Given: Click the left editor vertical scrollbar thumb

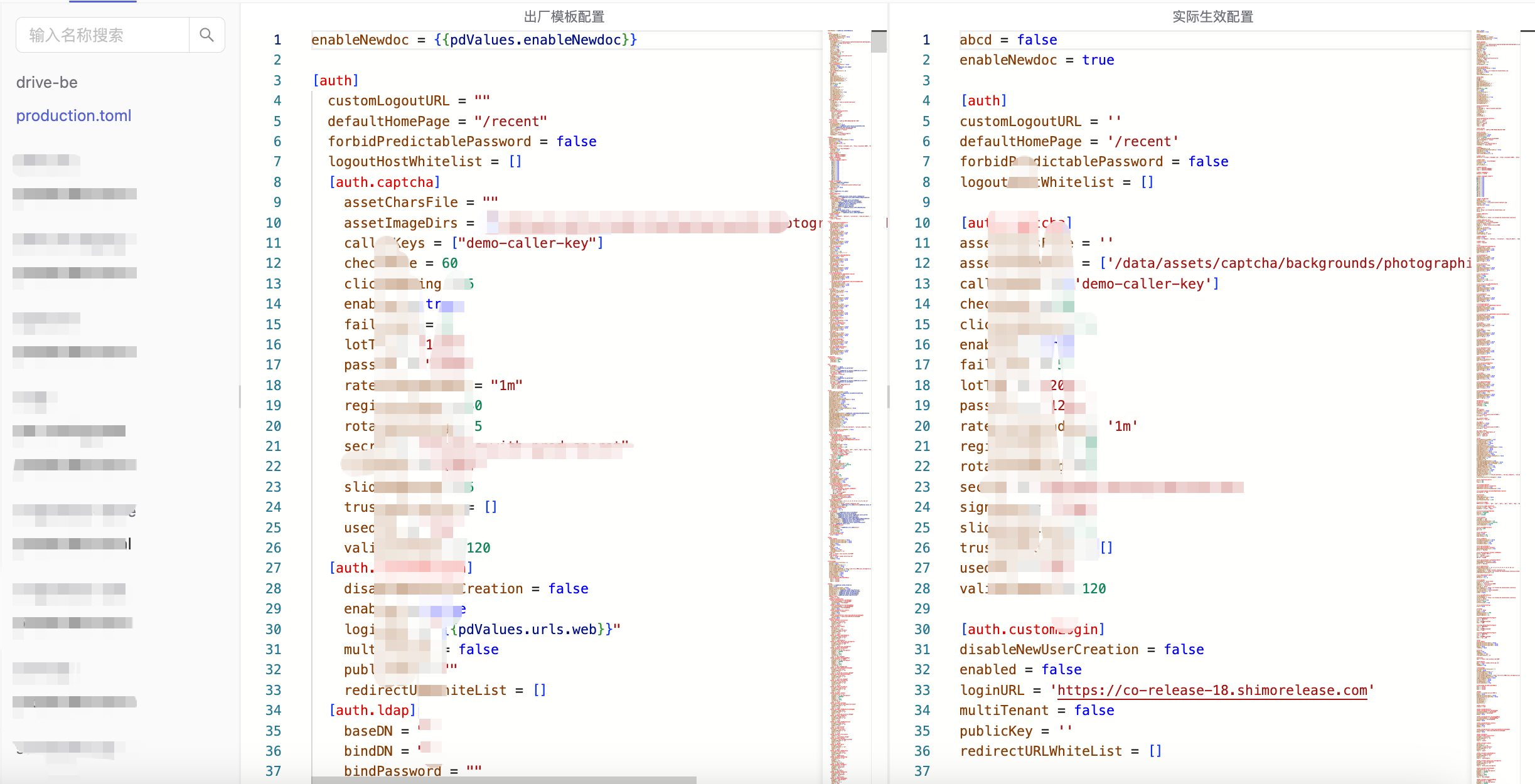Looking at the screenshot, I should coord(879,41).
